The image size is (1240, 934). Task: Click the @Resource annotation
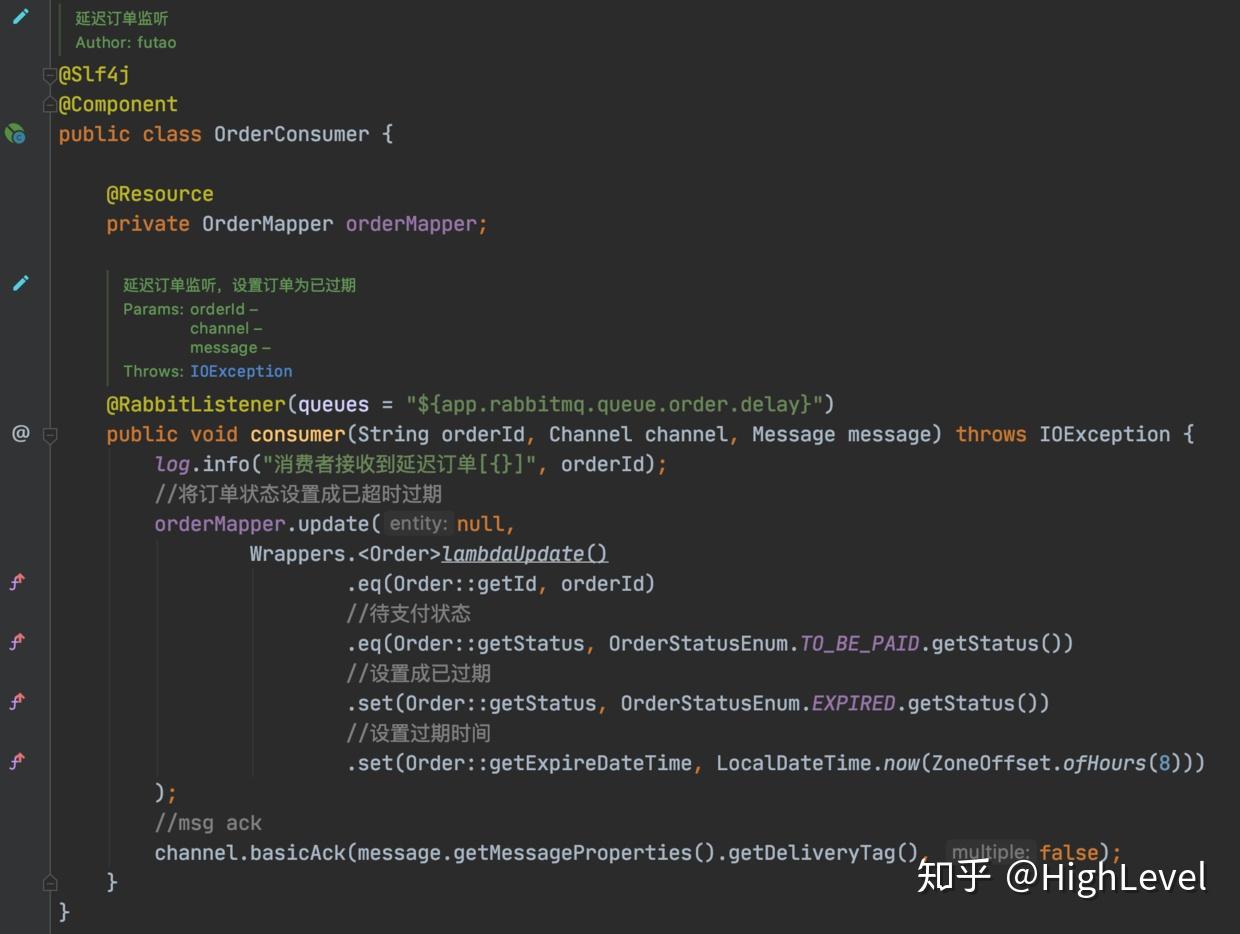(160, 194)
